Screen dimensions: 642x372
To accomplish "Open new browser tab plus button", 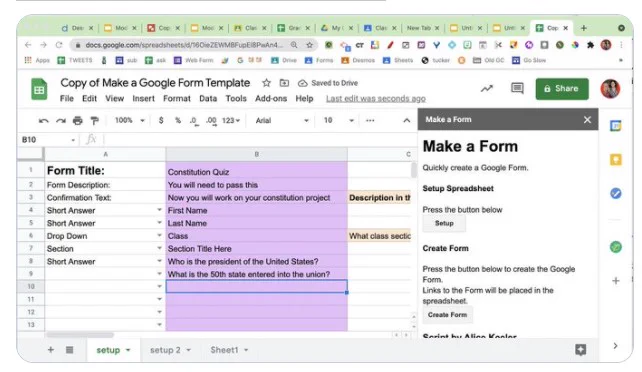I will 583,28.
